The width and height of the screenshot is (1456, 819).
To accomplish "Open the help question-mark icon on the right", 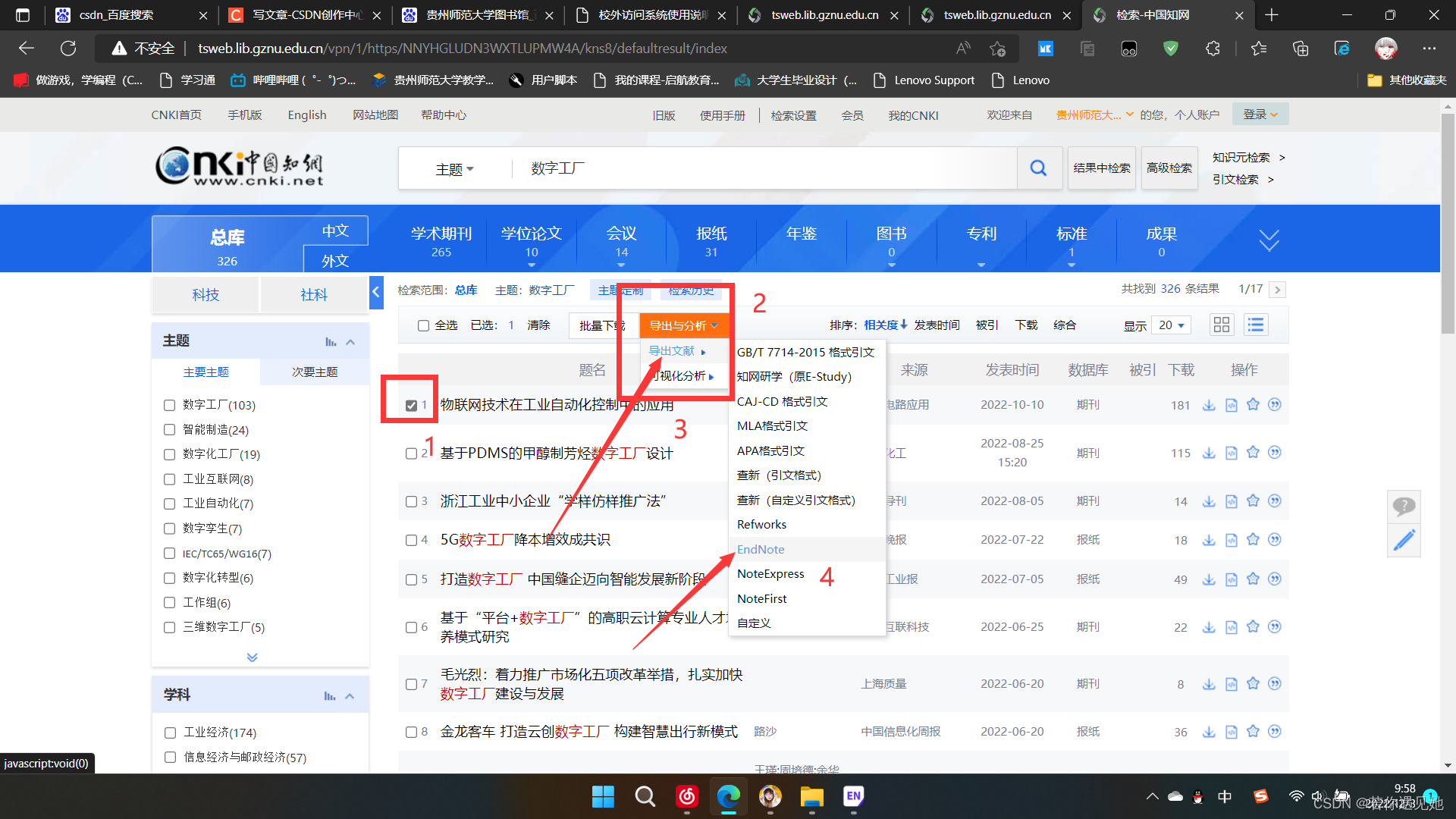I will [x=1404, y=506].
